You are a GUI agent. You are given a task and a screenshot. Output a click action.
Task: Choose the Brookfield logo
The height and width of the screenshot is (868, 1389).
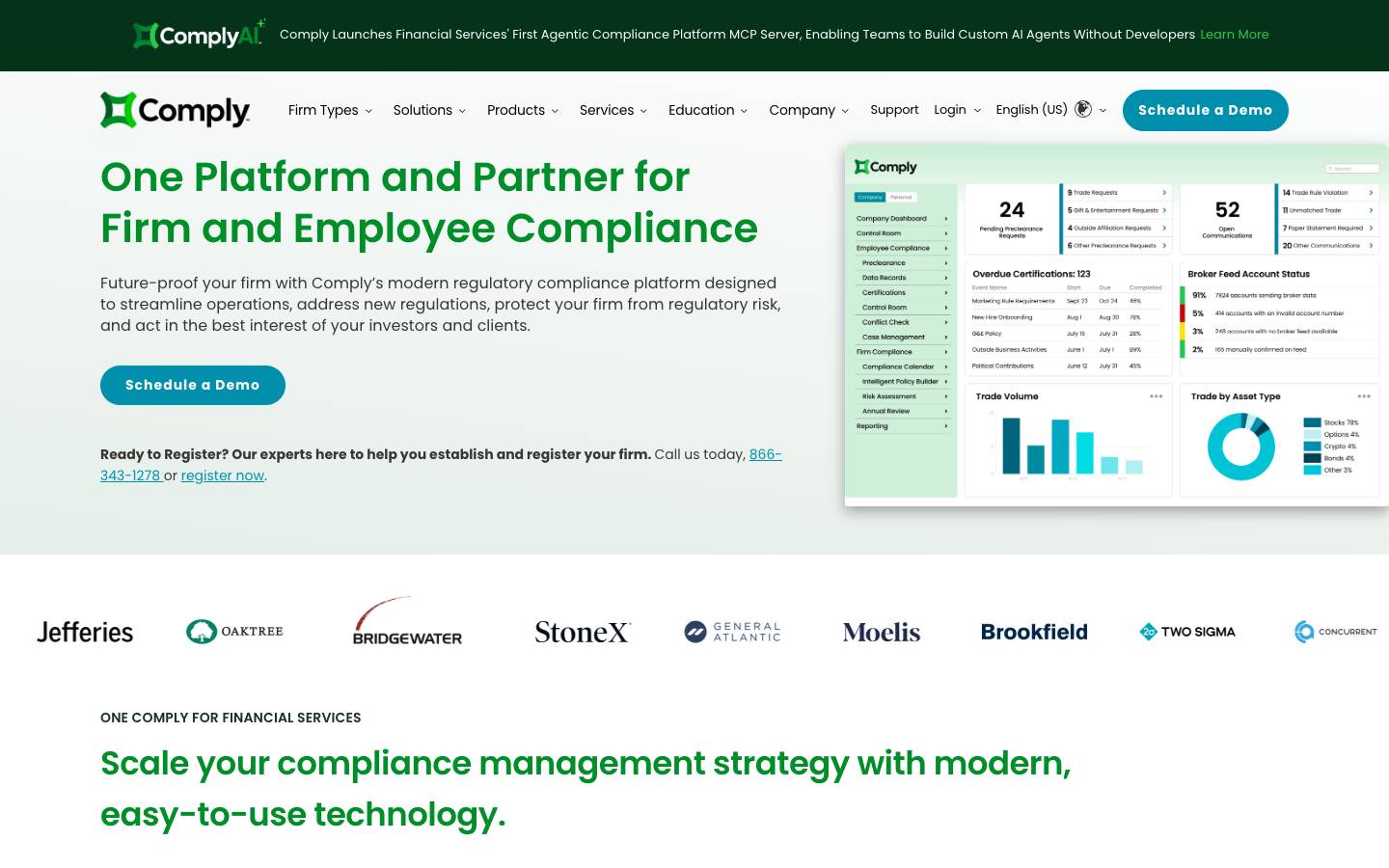(x=1034, y=632)
